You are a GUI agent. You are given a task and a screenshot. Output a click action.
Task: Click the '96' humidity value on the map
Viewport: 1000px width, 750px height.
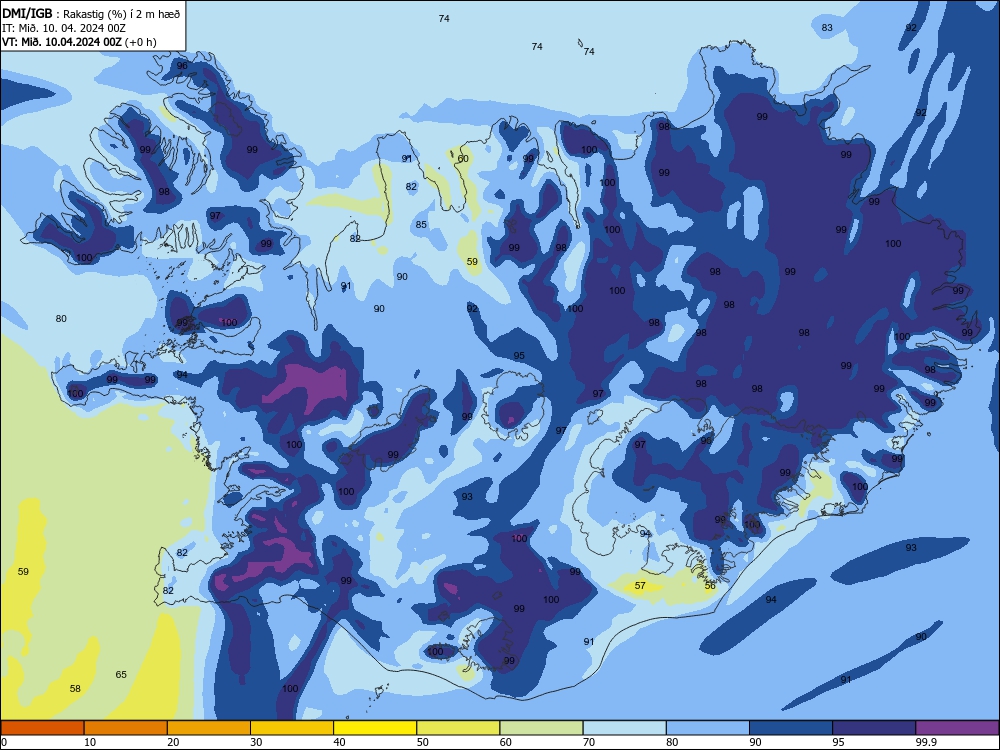coord(182,66)
